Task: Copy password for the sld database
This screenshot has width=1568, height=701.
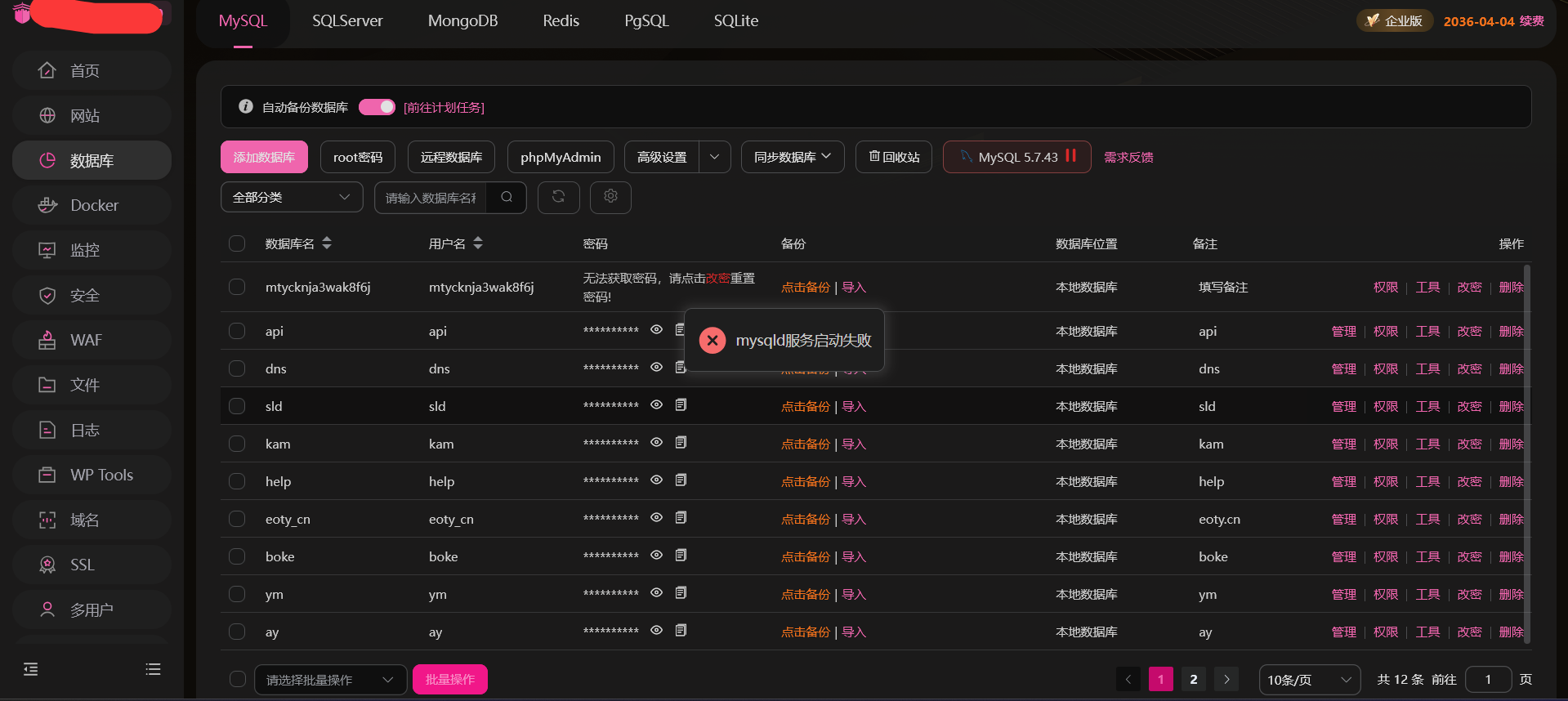Action: point(681,405)
